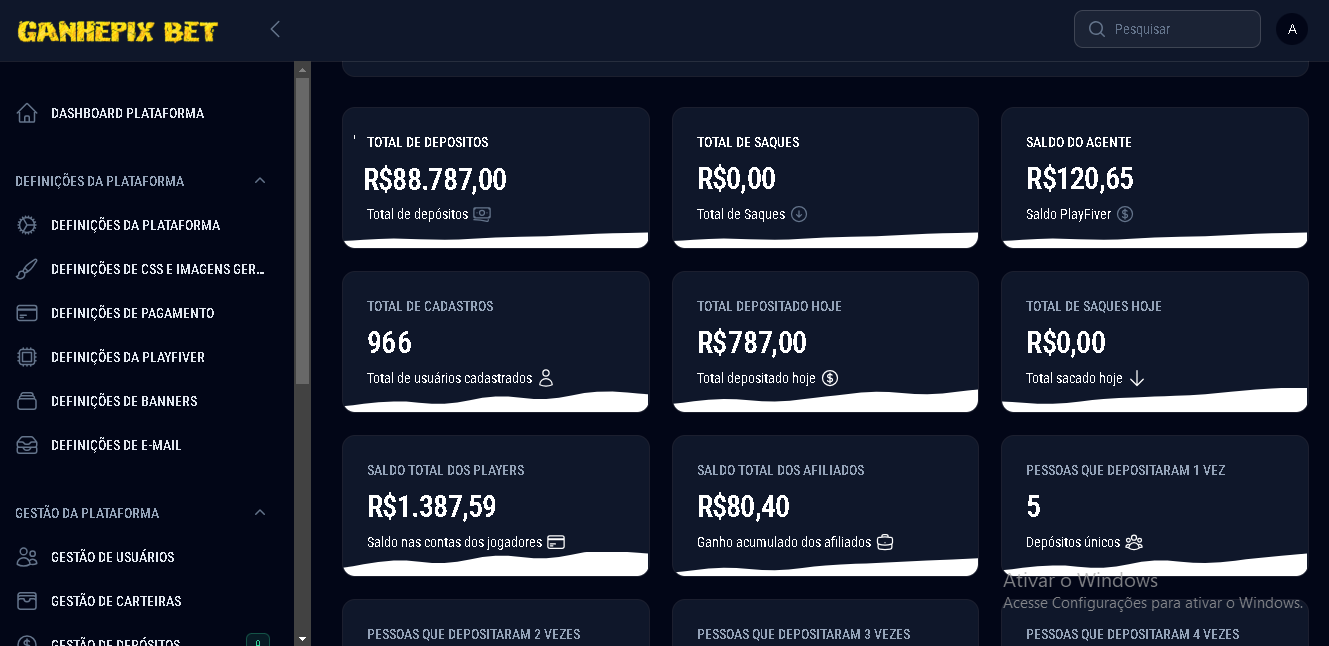Screen dimensions: 1329x646
Task: Collapse the Definições da Plataforma section
Action: click(x=260, y=181)
